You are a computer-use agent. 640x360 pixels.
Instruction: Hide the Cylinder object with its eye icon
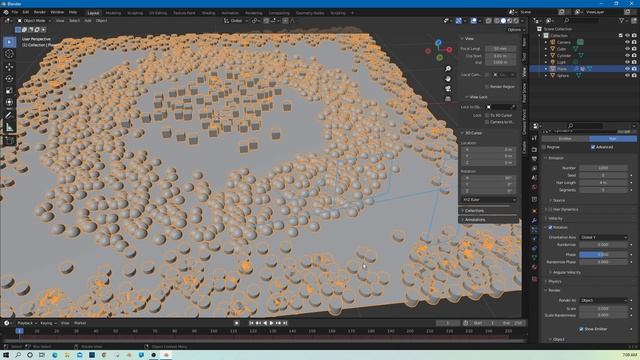(x=627, y=56)
